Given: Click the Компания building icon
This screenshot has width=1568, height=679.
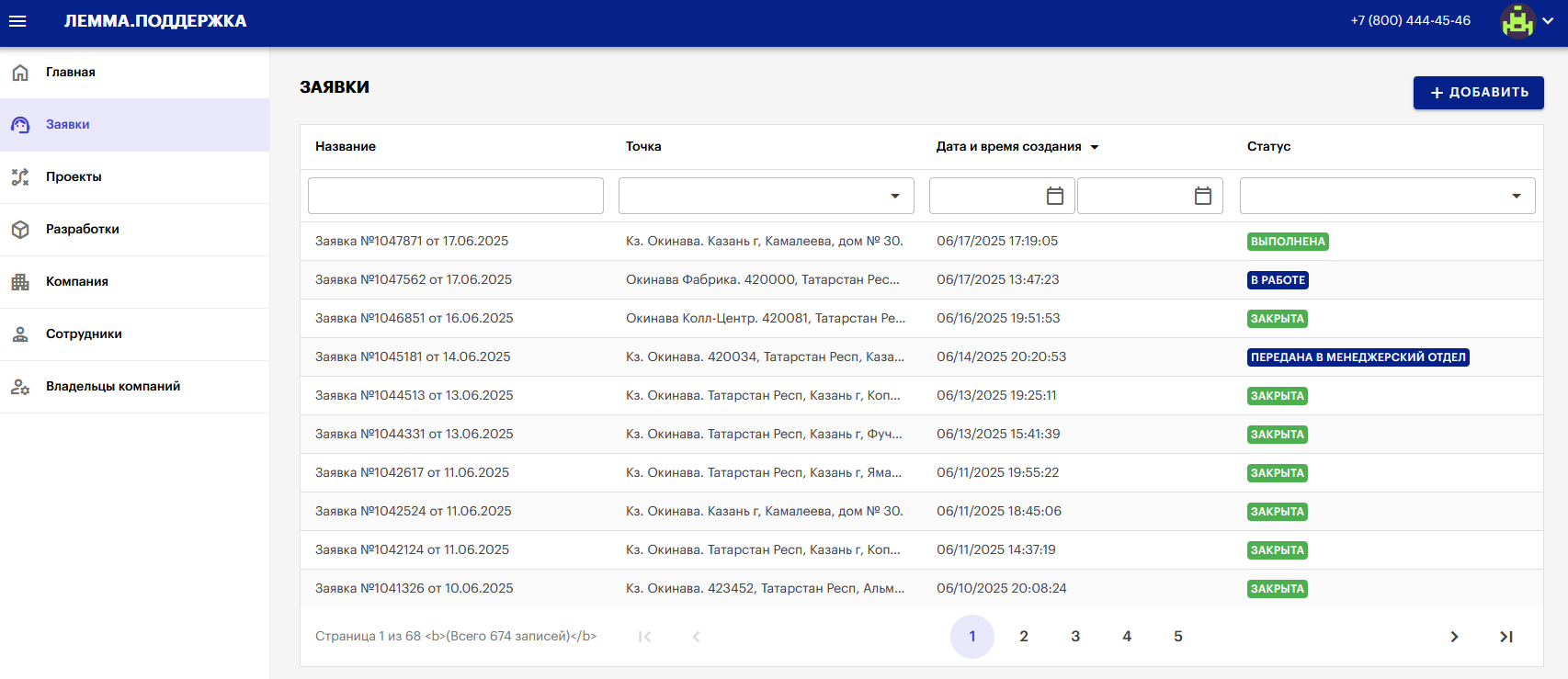Looking at the screenshot, I should click(20, 282).
